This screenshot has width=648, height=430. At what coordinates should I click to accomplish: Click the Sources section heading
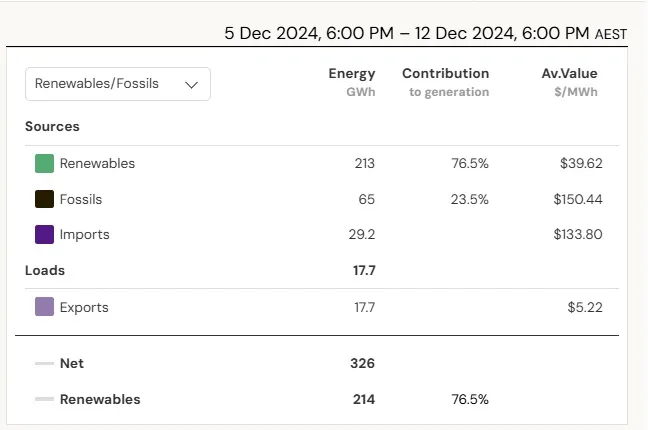click(x=52, y=126)
